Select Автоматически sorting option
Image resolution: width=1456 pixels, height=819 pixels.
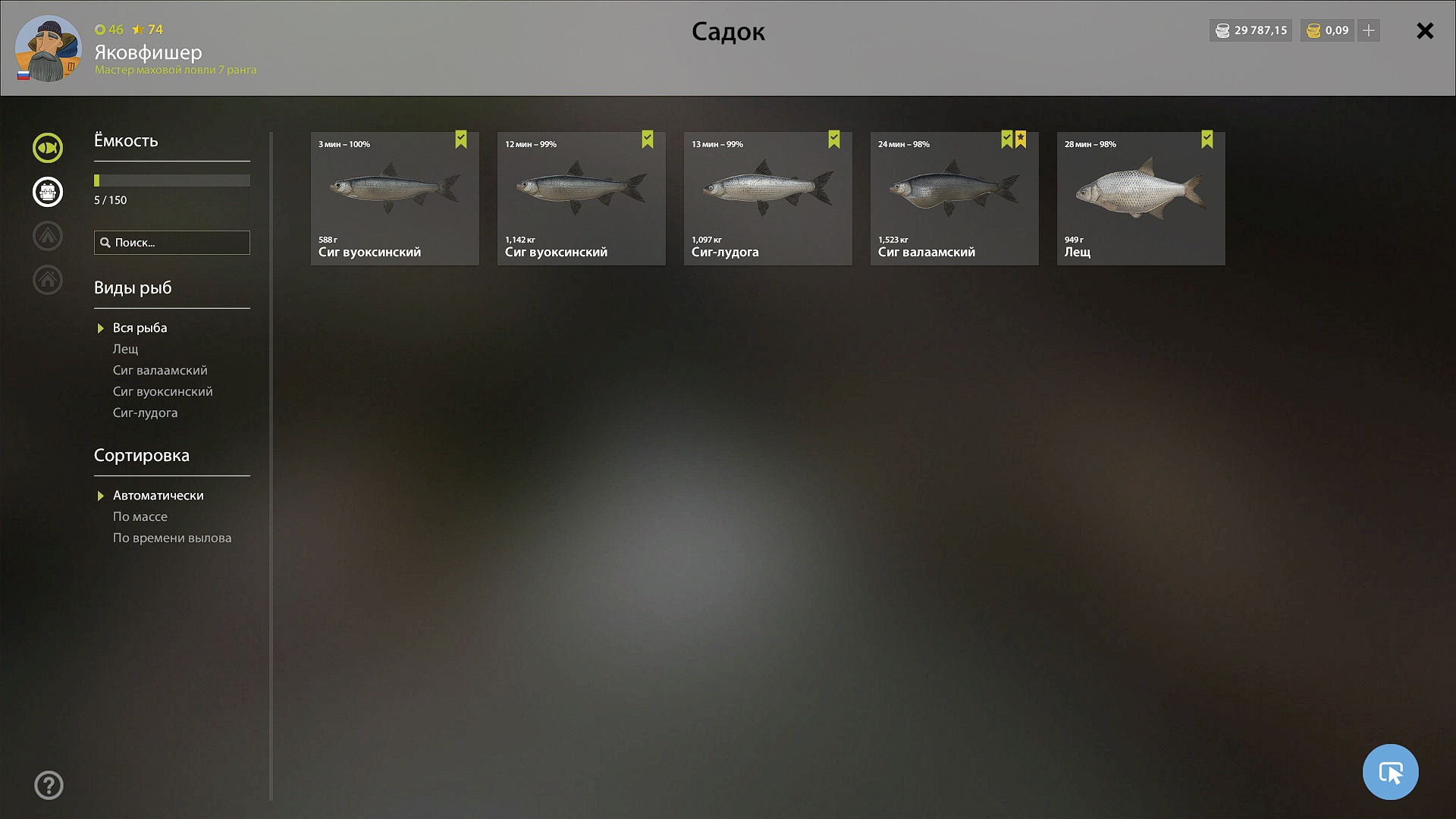[158, 495]
